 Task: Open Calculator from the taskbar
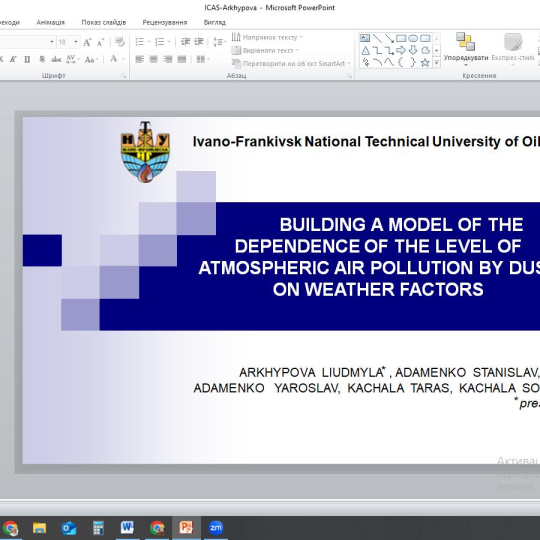(98, 528)
